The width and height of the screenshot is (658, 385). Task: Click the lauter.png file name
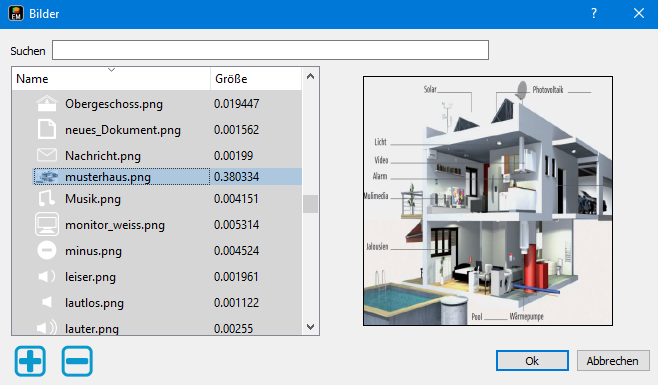(x=92, y=329)
